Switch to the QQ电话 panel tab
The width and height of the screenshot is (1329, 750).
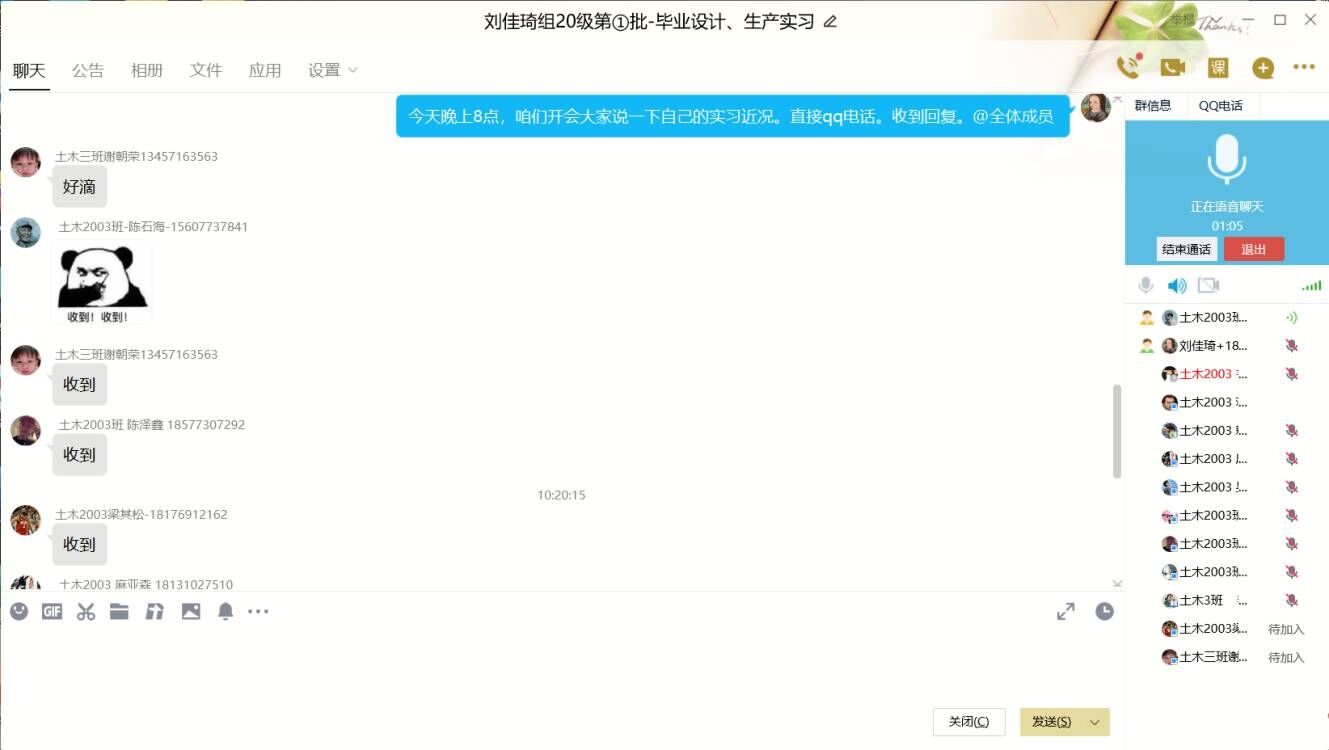1220,105
